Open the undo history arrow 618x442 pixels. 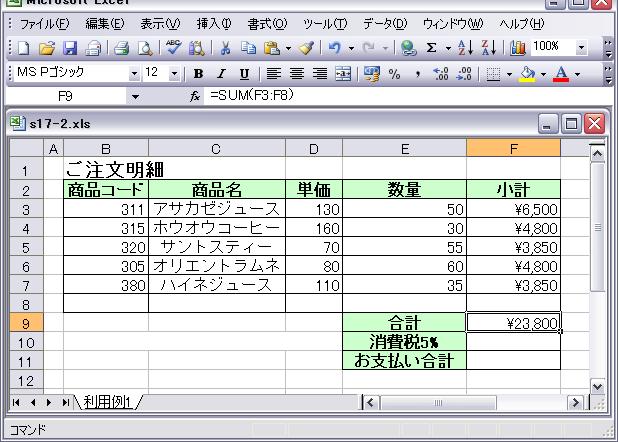(351, 49)
